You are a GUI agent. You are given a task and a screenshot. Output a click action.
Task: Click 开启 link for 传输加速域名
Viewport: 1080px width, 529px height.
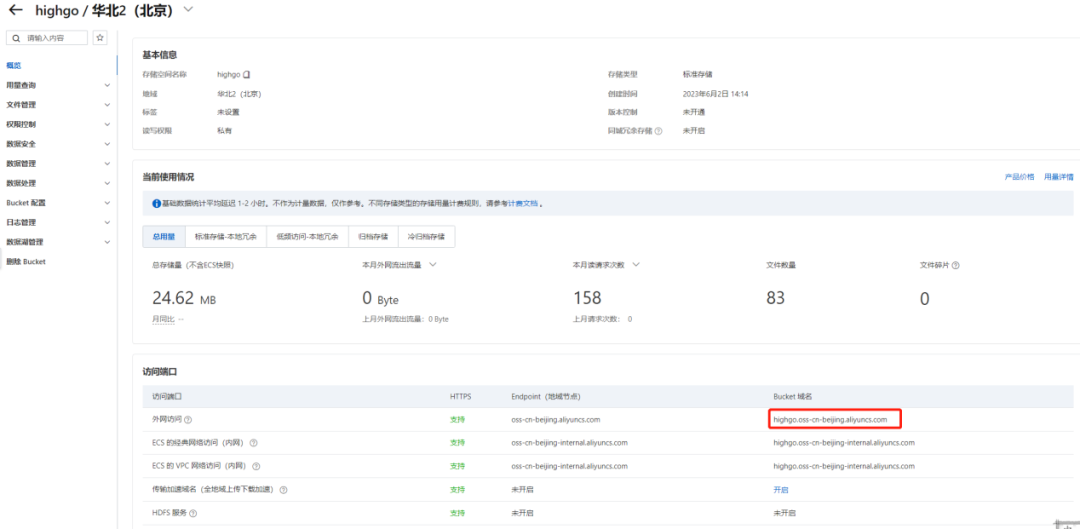(780, 490)
